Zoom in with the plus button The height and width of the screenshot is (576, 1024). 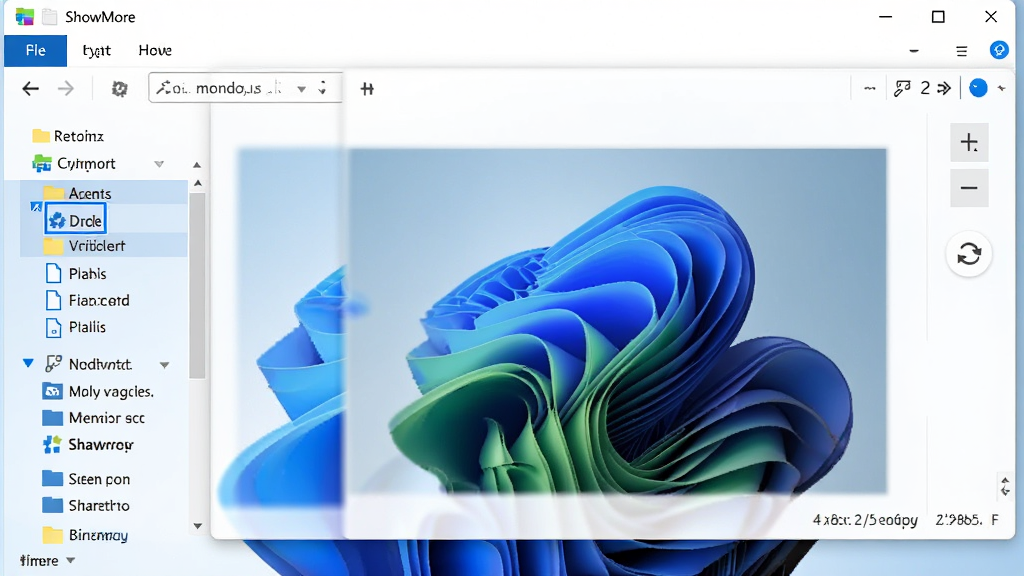(x=969, y=142)
